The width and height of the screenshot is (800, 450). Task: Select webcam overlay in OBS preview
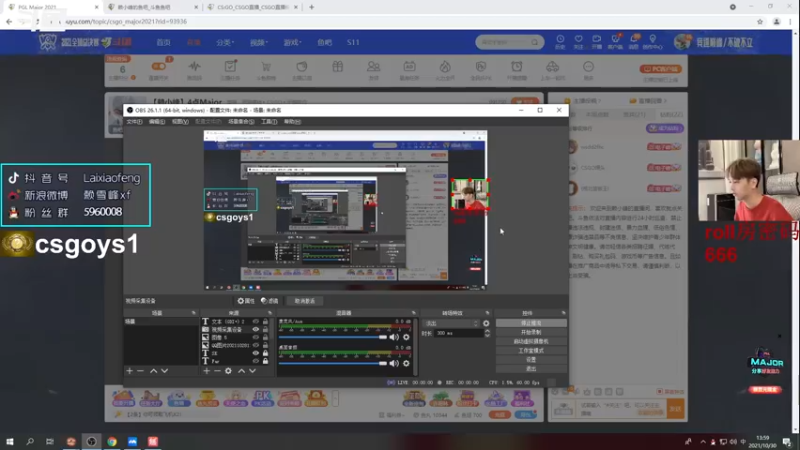tap(469, 194)
